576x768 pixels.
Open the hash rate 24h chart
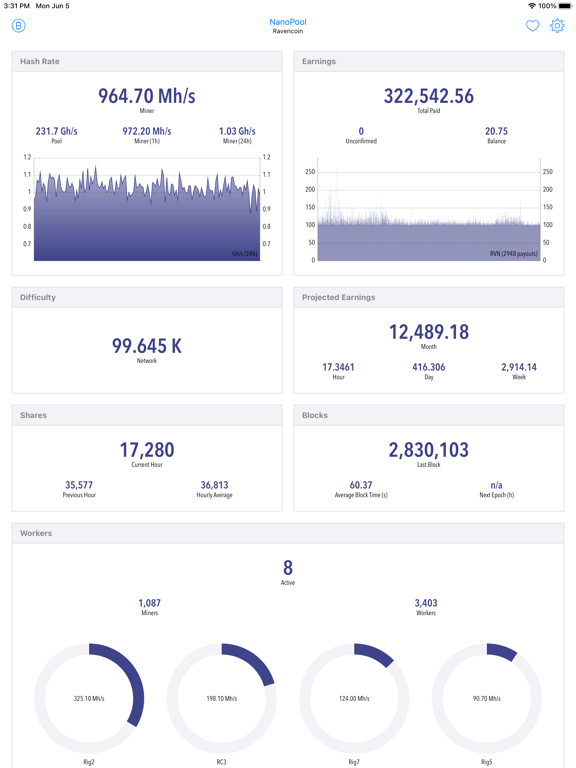click(147, 209)
